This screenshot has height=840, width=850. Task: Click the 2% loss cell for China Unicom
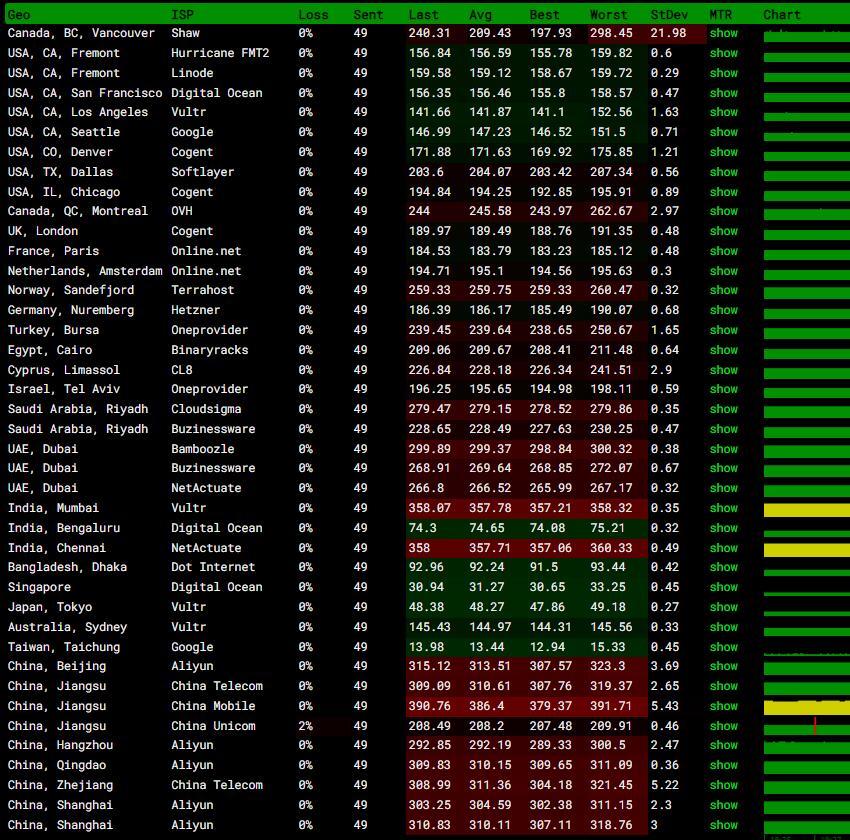(305, 726)
